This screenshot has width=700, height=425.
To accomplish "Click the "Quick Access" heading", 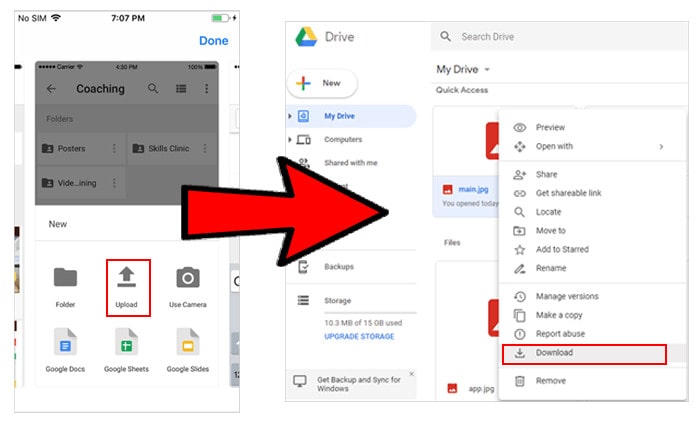I will (462, 90).
